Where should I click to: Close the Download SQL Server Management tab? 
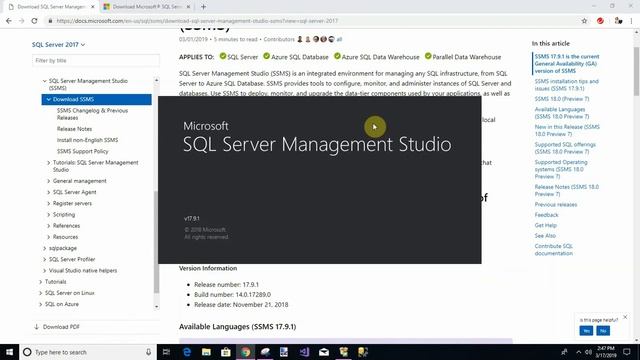coord(93,7)
